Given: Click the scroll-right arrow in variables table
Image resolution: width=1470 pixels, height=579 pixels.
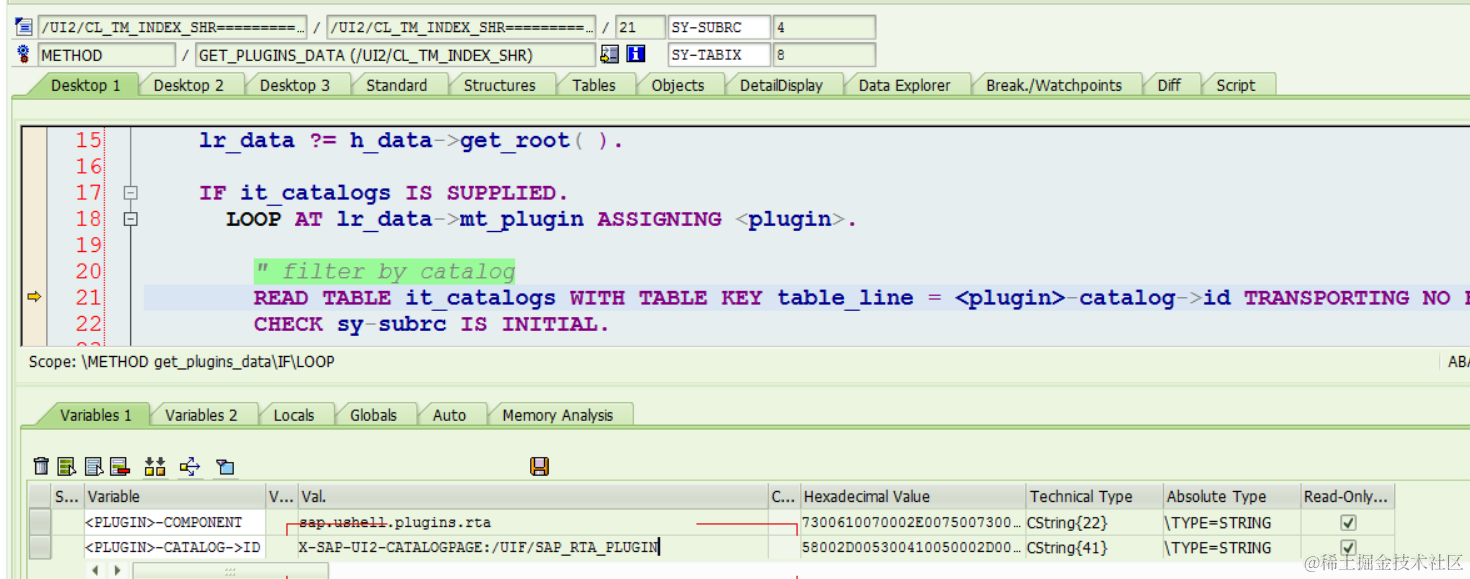Looking at the screenshot, I should click(x=118, y=570).
